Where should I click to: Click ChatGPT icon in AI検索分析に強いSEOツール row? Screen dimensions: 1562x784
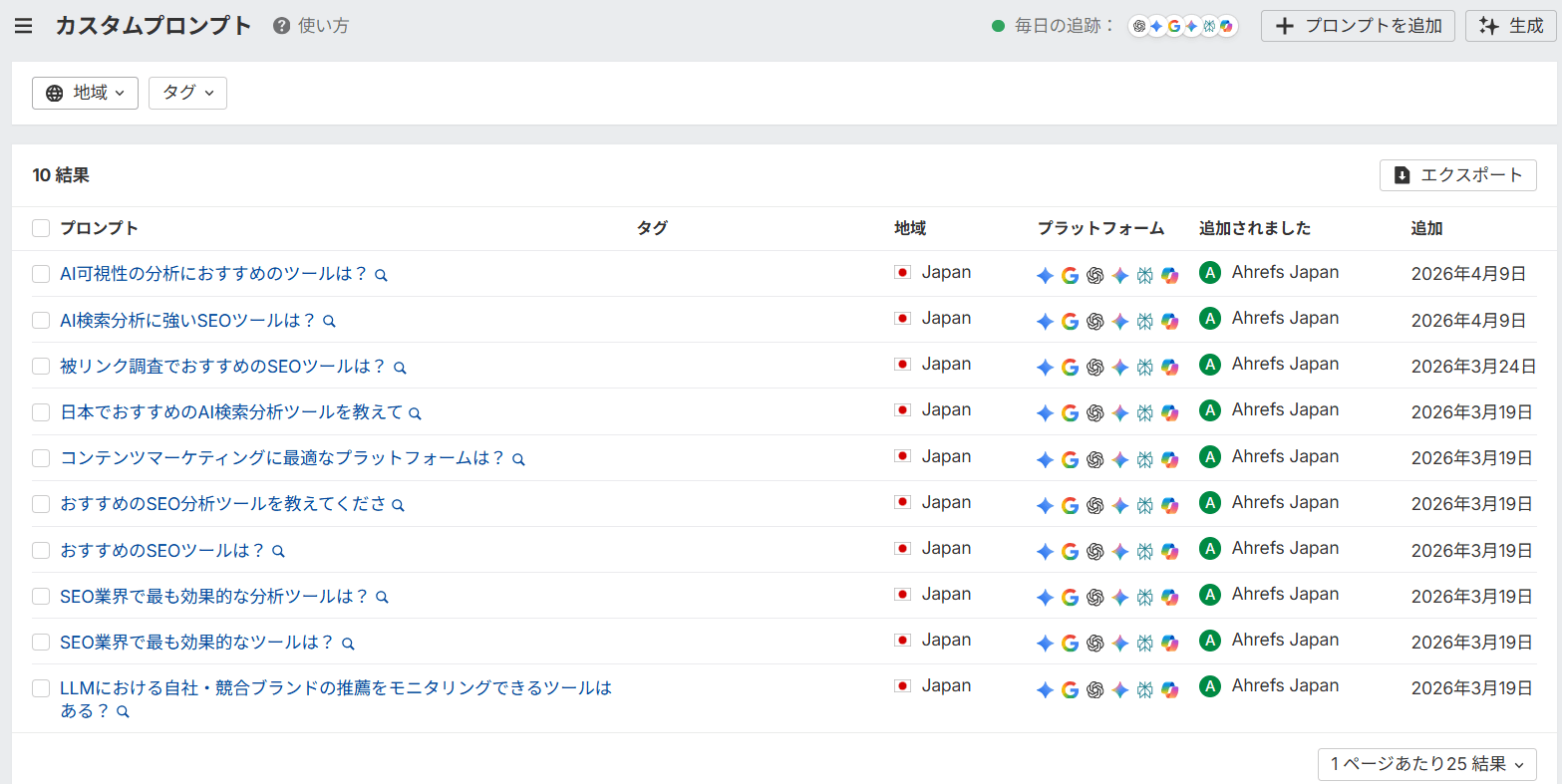coord(1094,322)
